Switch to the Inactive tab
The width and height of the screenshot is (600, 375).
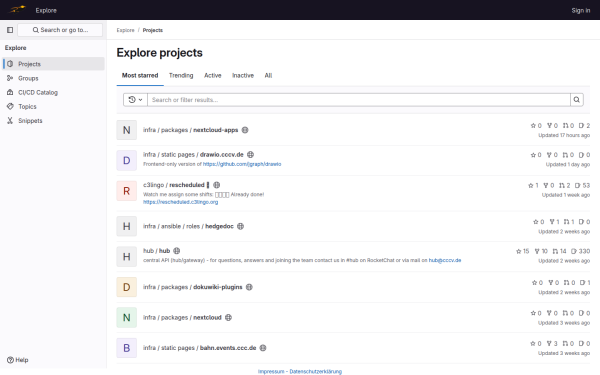click(x=243, y=75)
